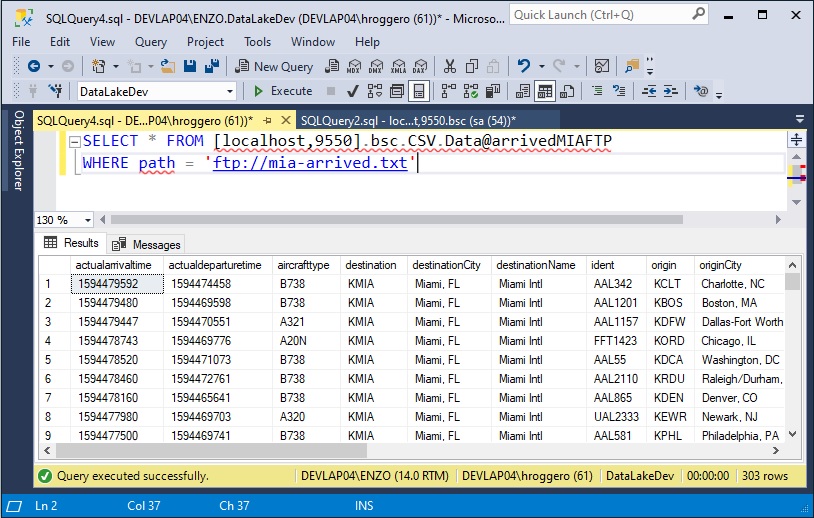Switch to the Messages tab
This screenshot has height=518, width=814.
click(x=147, y=244)
